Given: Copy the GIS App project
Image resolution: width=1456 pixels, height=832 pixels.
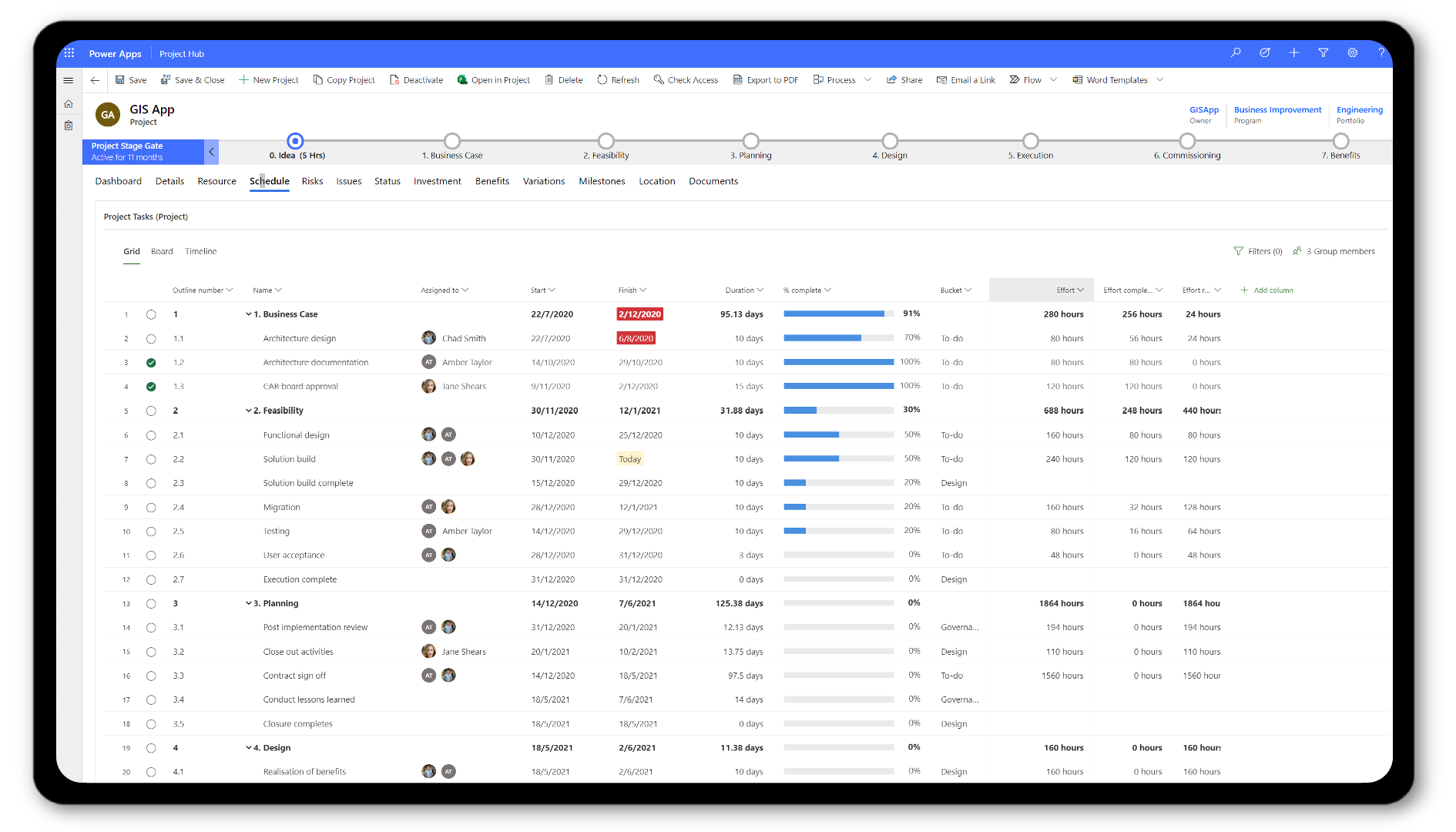Looking at the screenshot, I should coord(344,79).
